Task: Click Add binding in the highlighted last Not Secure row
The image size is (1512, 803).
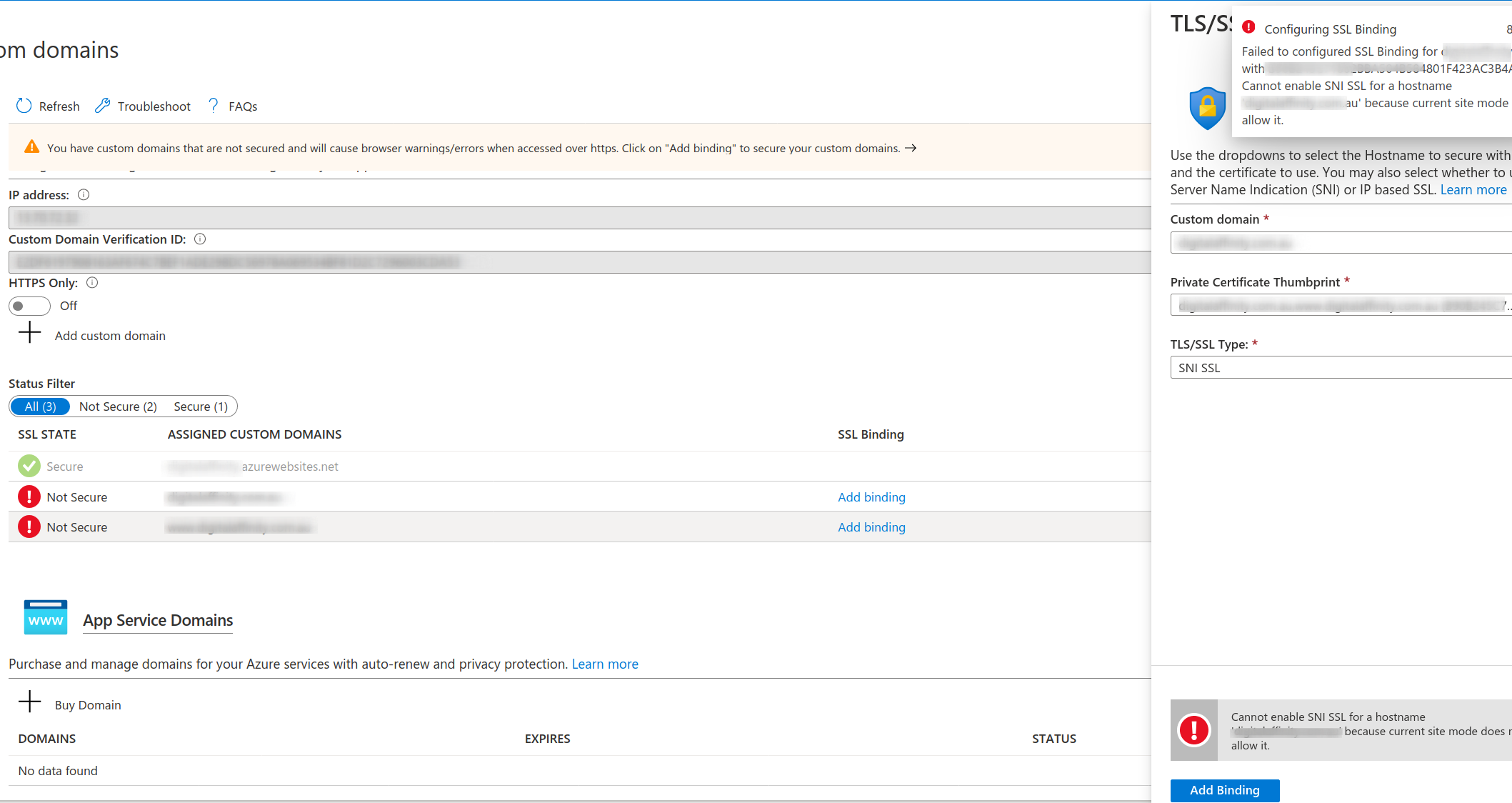Action: point(871,527)
